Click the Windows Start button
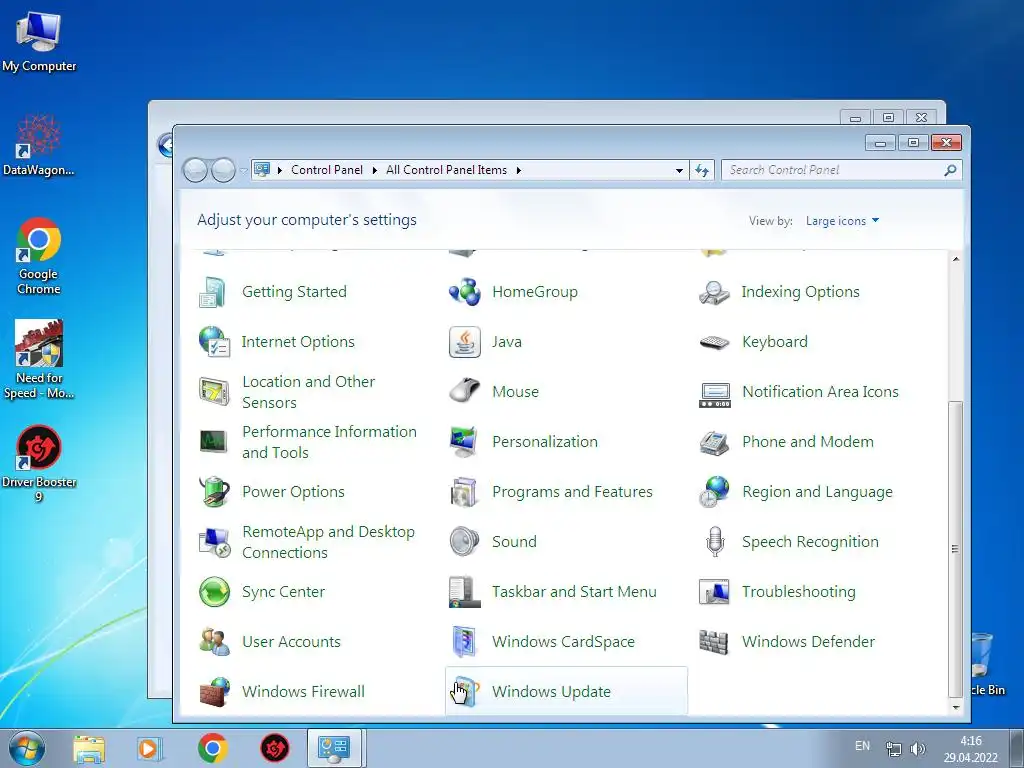Image resolution: width=1024 pixels, height=768 pixels. (27, 748)
